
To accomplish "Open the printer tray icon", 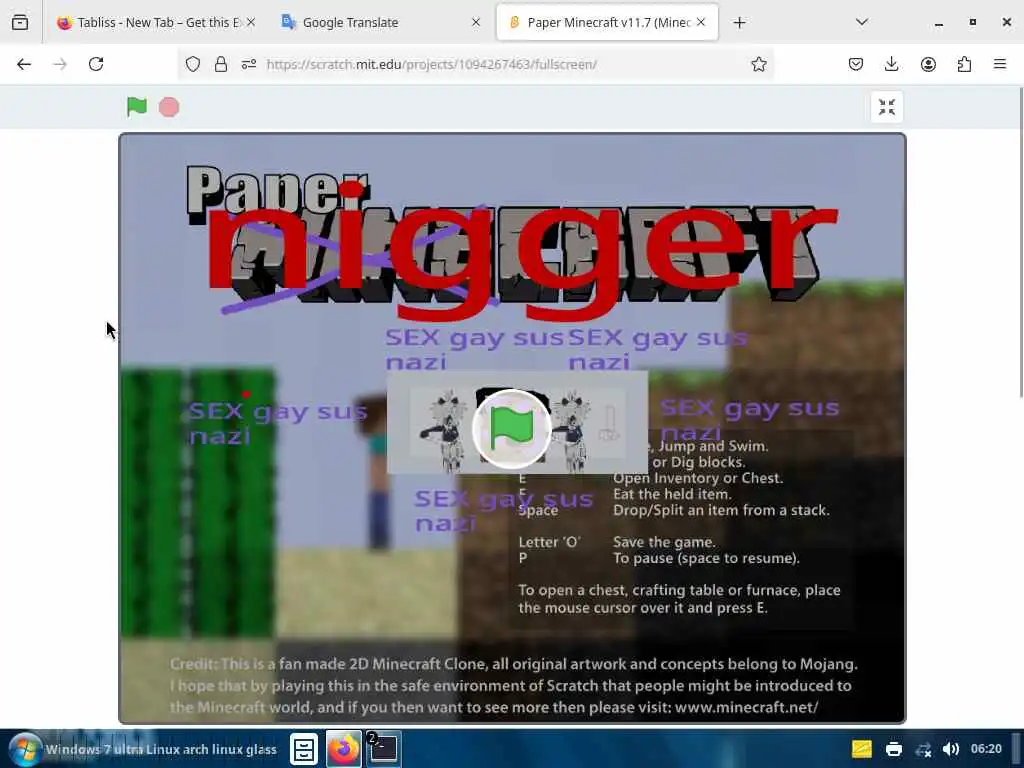I will click(x=893, y=749).
